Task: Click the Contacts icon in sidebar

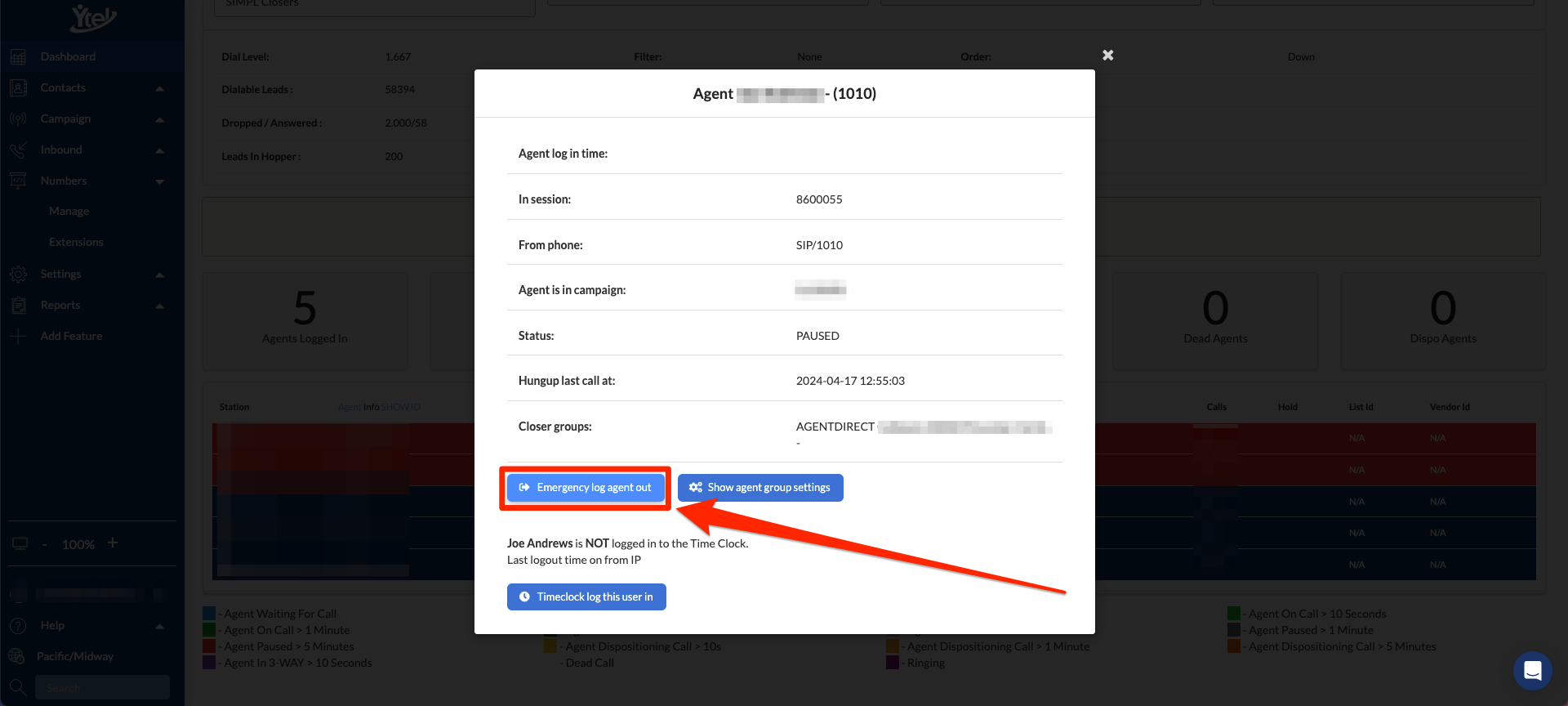Action: 18,88
